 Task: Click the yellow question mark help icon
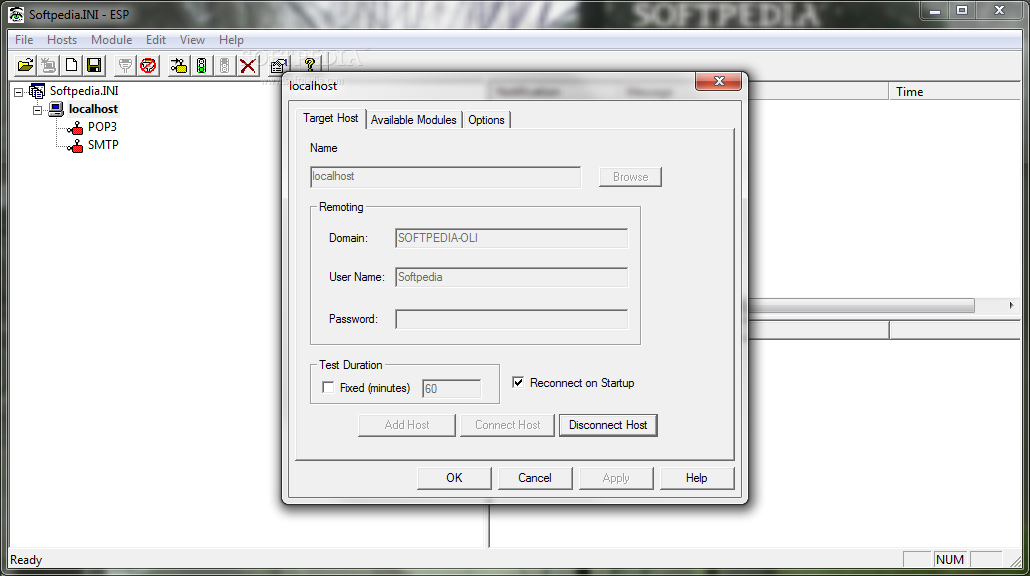(x=309, y=64)
